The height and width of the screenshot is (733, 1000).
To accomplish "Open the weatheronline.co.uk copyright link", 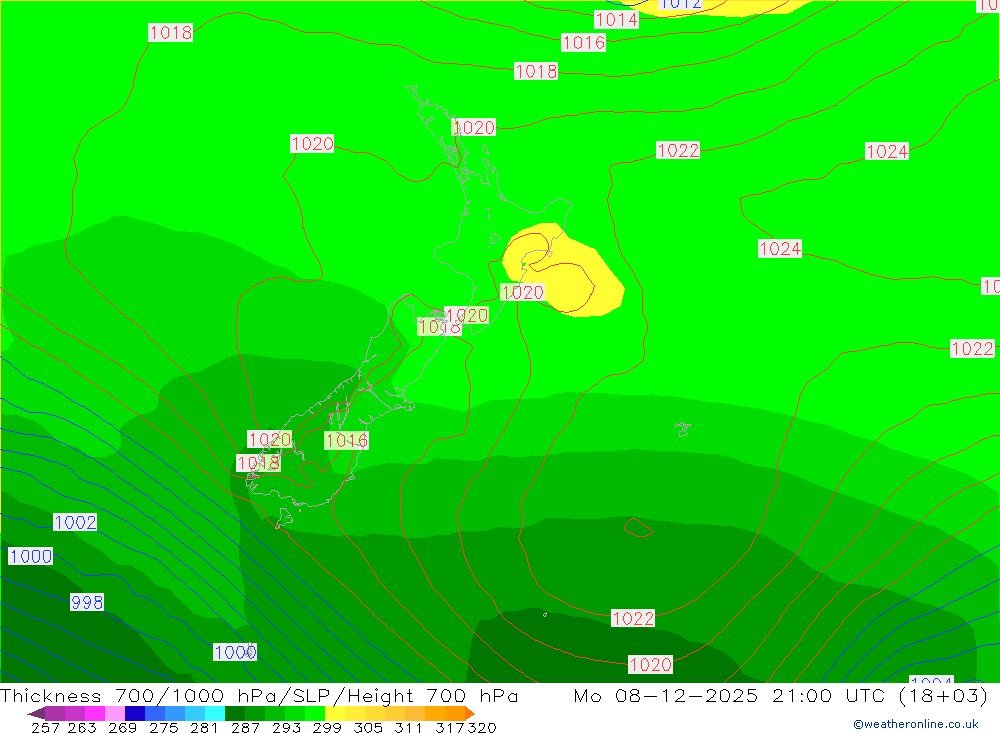I will [x=916, y=724].
